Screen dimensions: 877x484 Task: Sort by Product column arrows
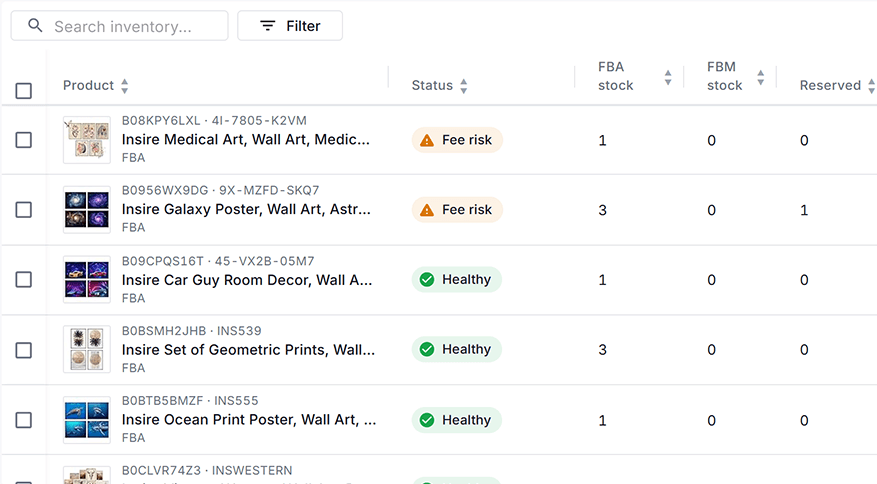125,86
